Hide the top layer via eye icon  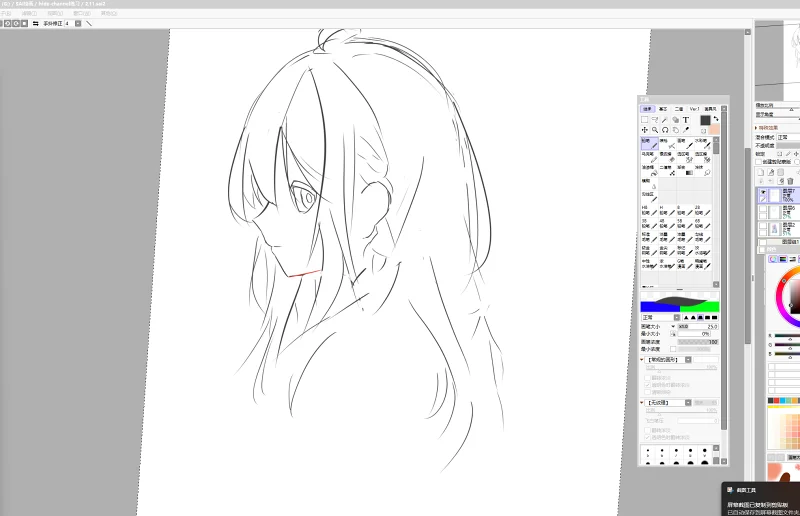click(763, 192)
